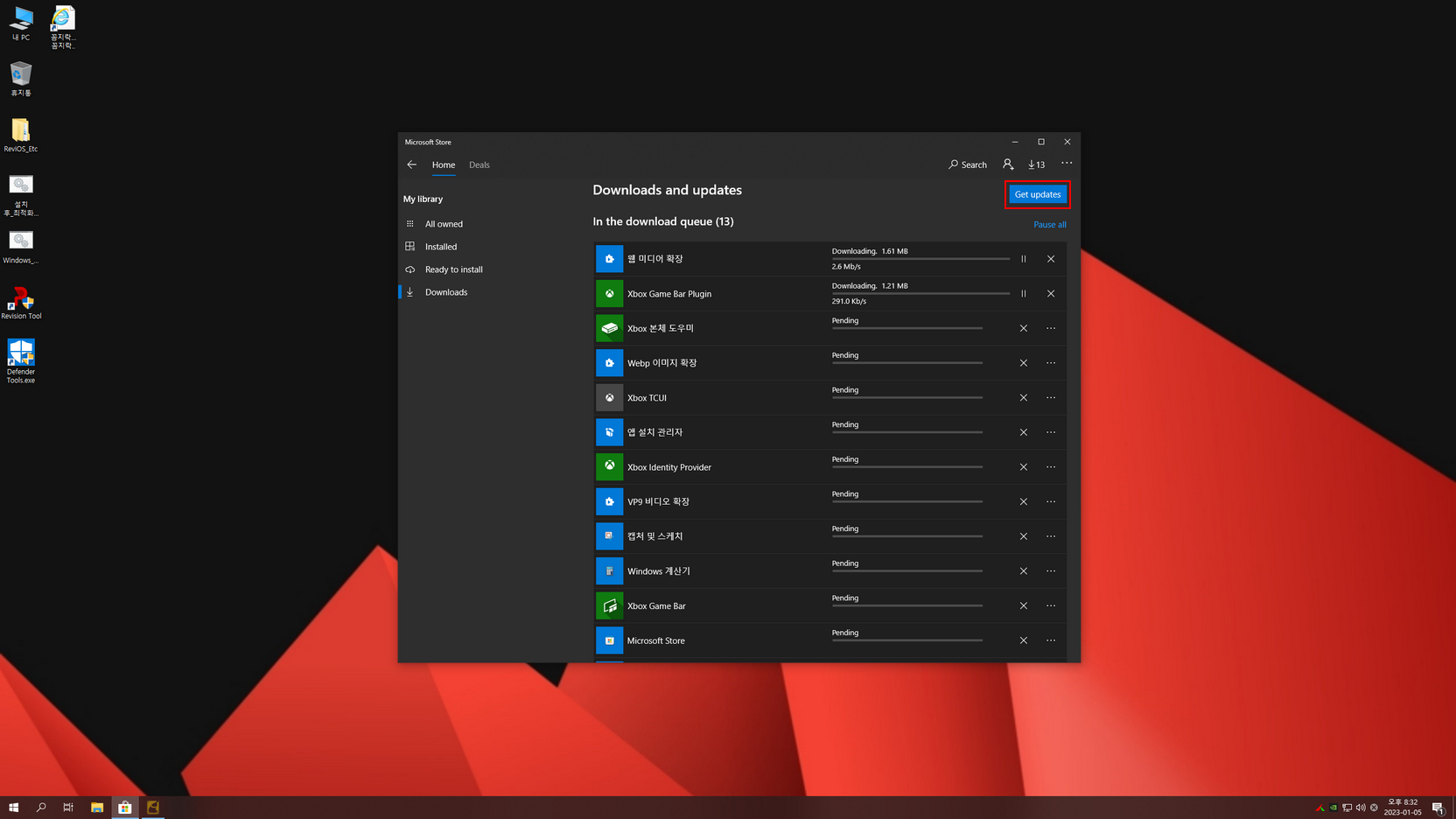Cancel the Webp 이미지 확장 pending download
The image size is (1456, 819).
1024,363
